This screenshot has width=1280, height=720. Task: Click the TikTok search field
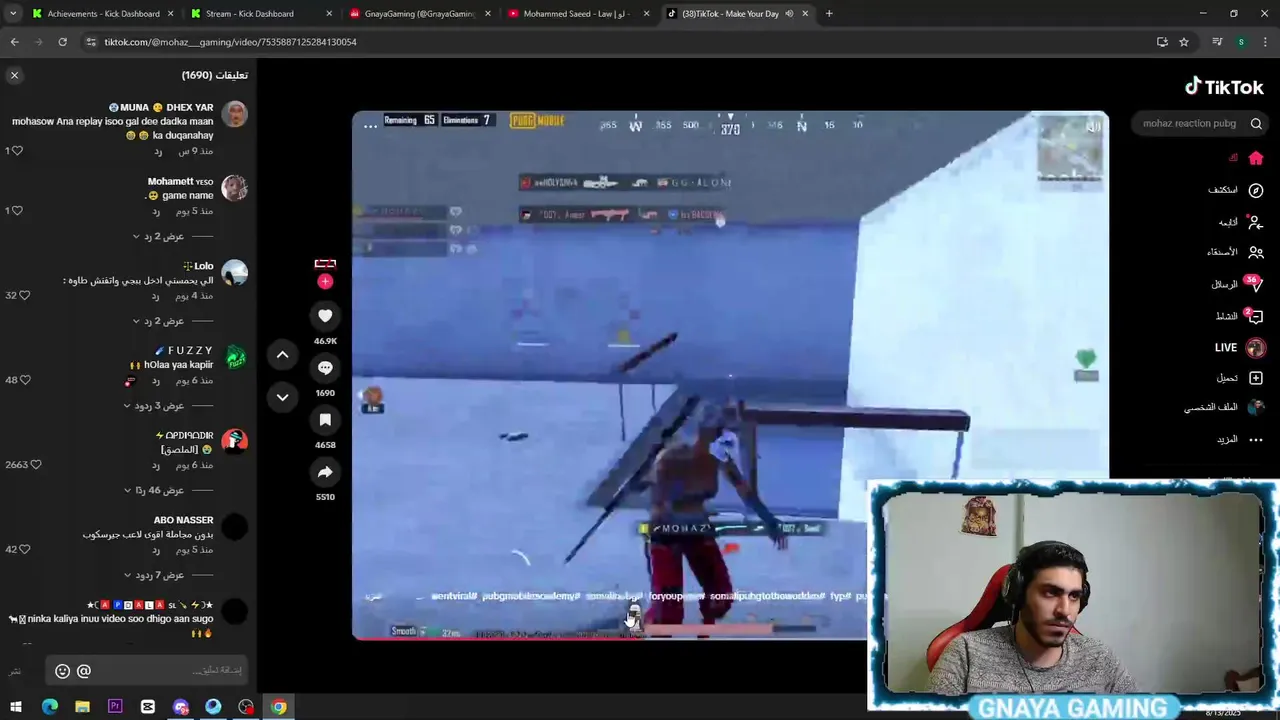coord(1190,124)
